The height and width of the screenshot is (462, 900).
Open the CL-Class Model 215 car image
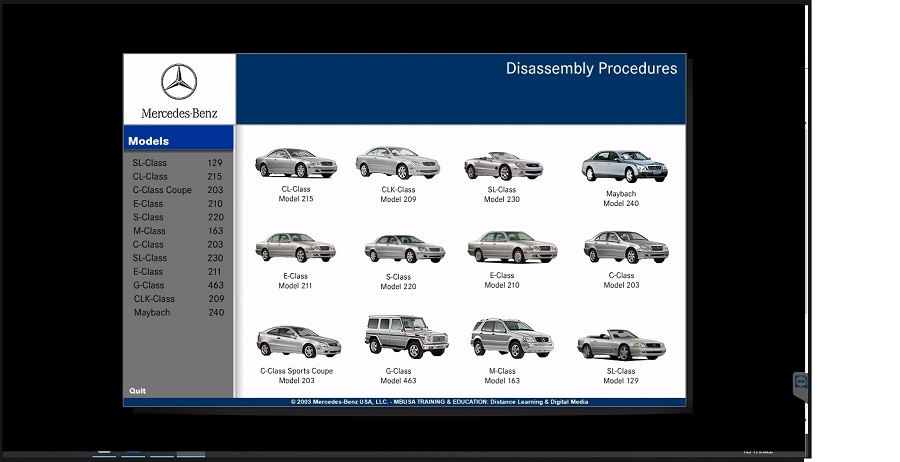(296, 163)
